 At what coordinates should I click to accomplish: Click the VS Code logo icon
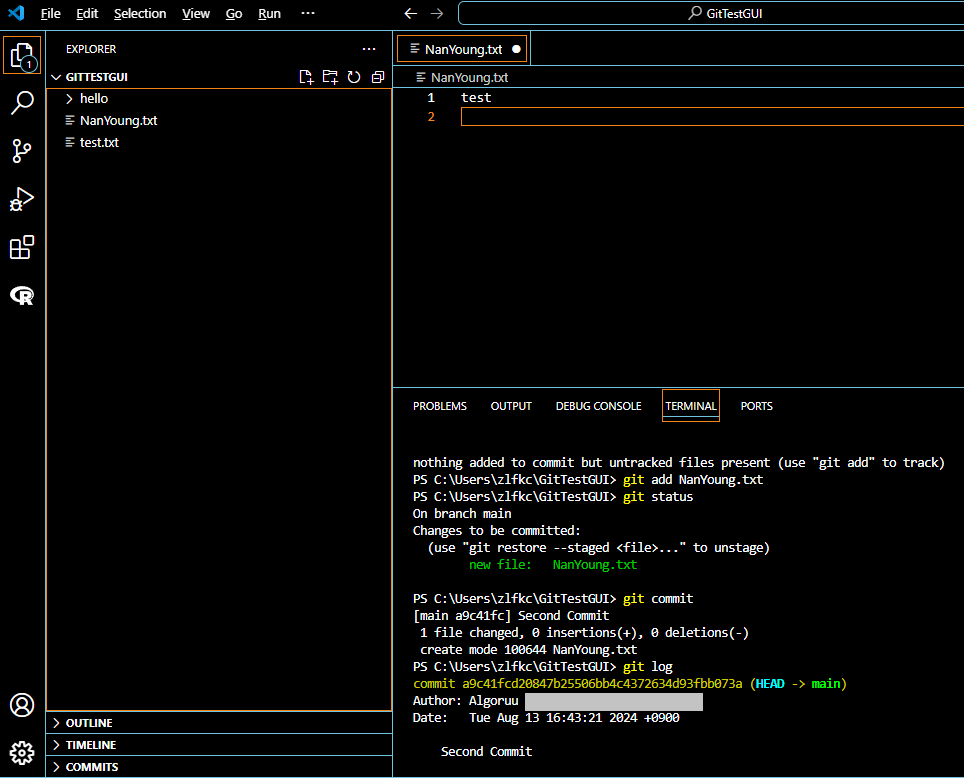[x=17, y=13]
